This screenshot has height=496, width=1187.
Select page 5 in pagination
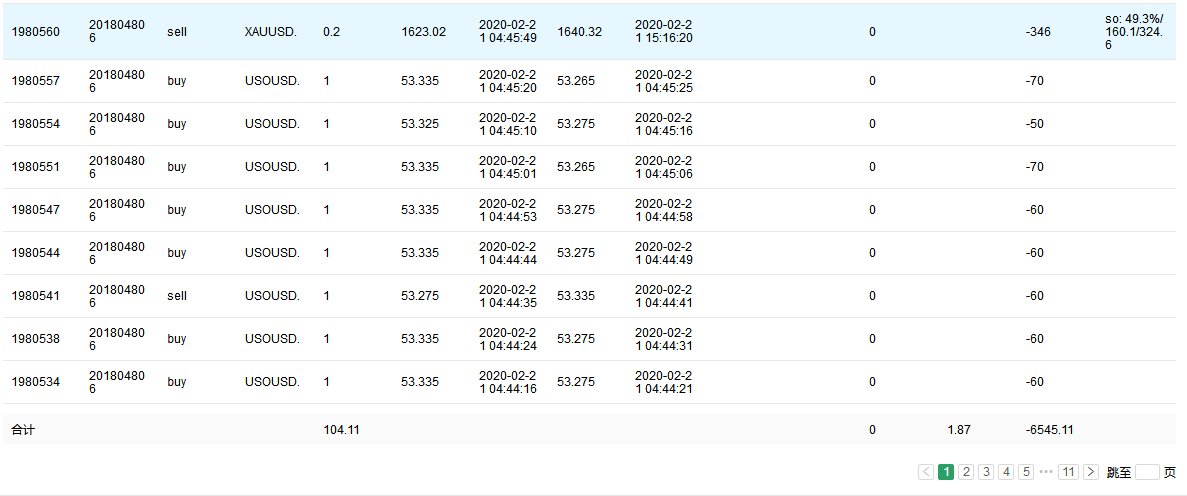[x=1026, y=472]
